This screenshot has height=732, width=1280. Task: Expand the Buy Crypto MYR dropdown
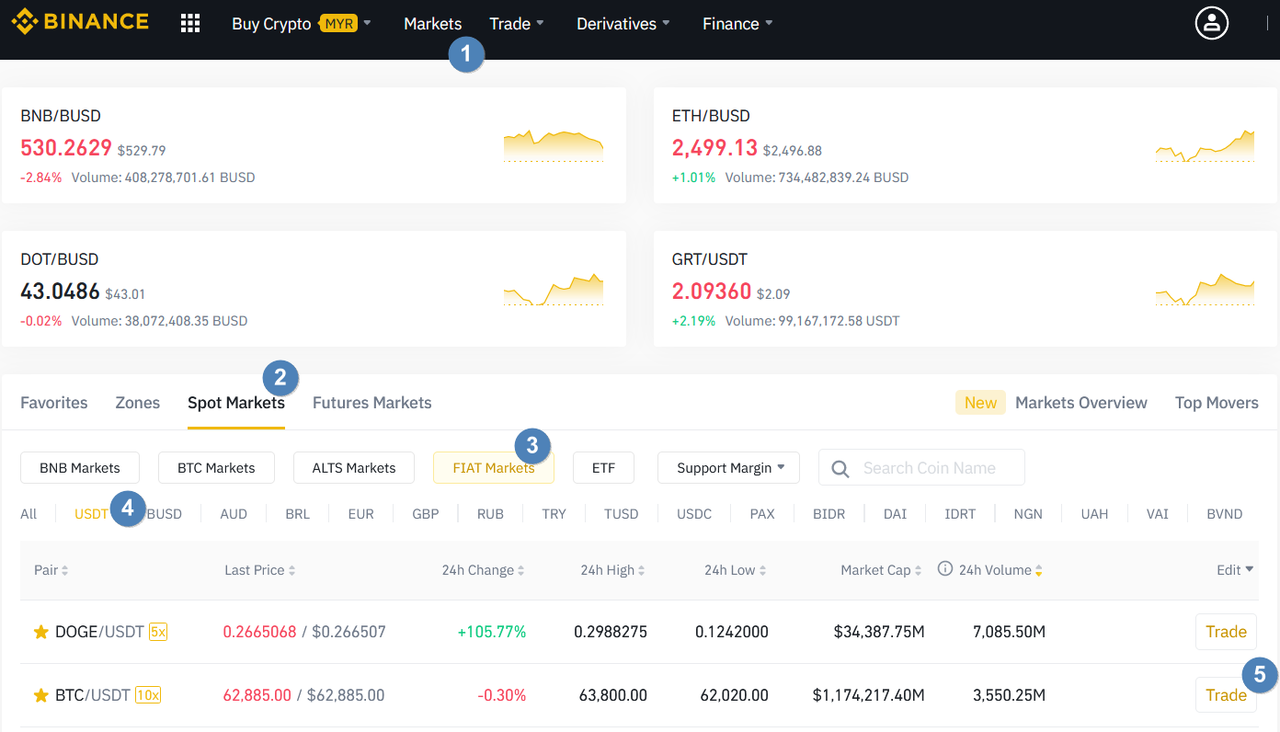click(301, 23)
